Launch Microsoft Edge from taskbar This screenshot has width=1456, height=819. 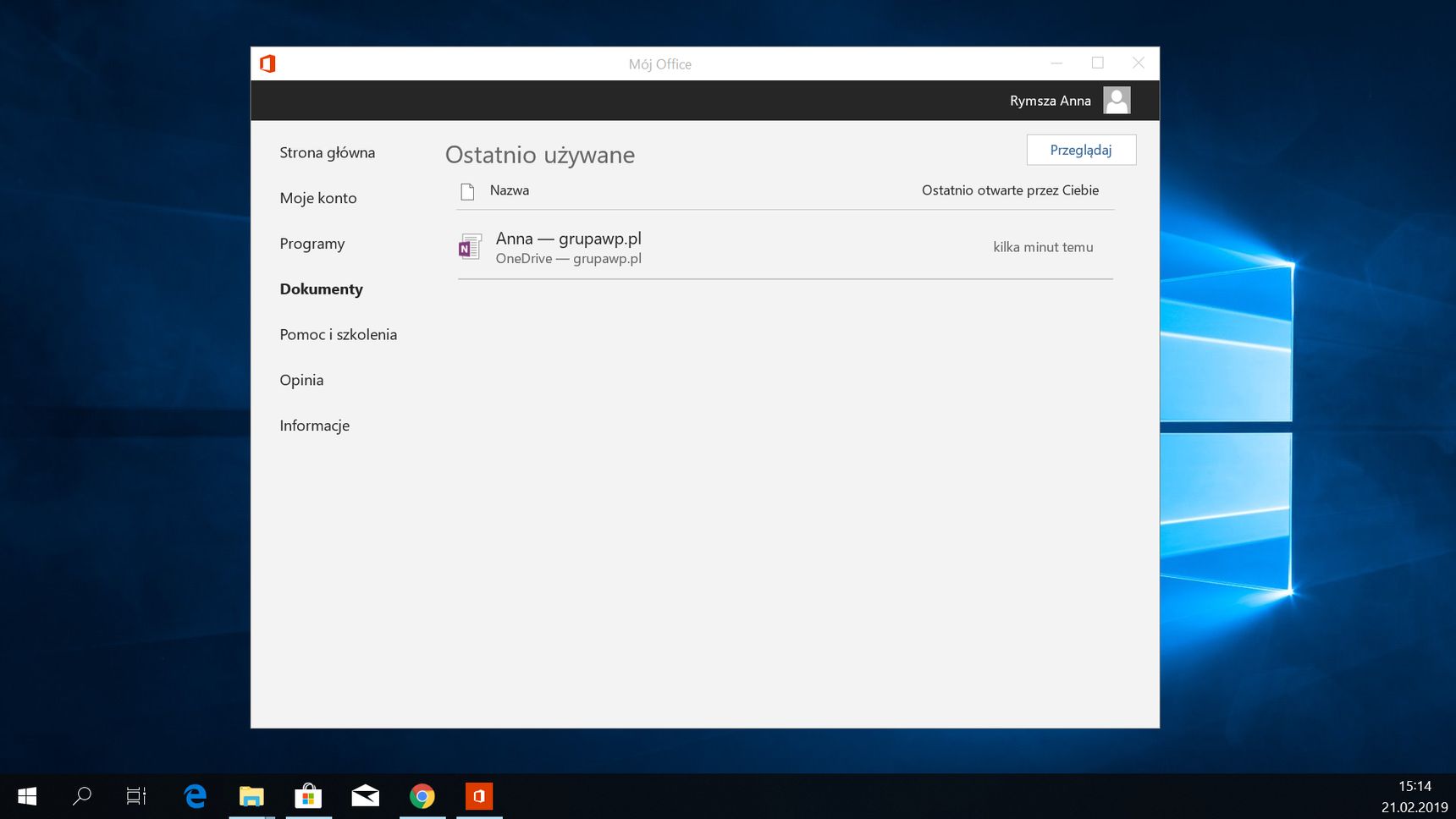[196, 796]
